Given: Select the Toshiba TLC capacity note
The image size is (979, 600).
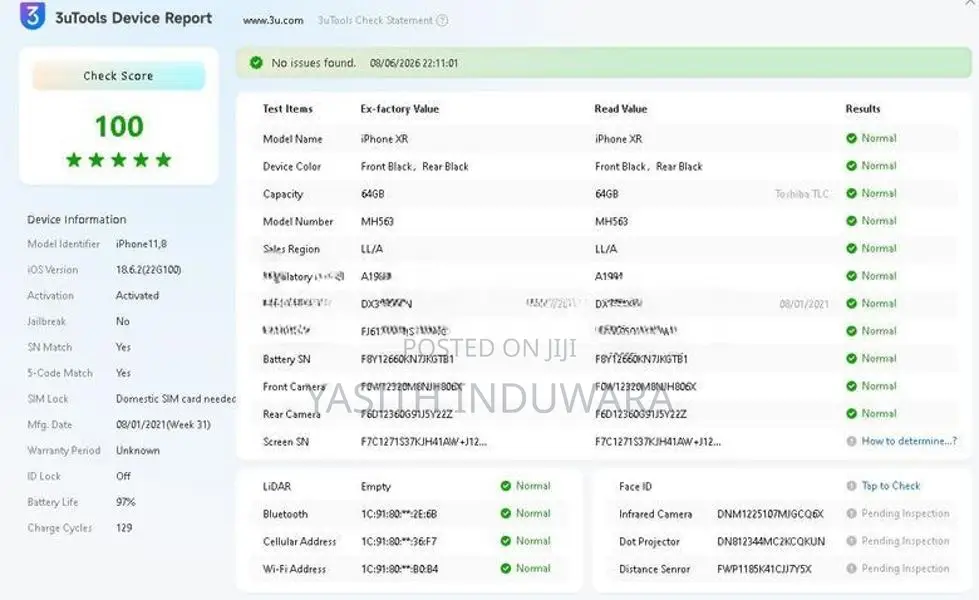Looking at the screenshot, I should coord(802,194).
